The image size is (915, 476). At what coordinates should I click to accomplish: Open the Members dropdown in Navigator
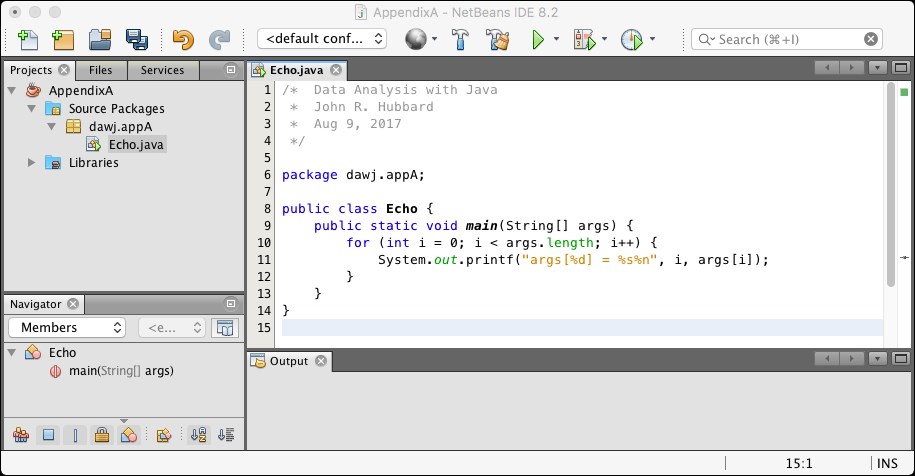tap(66, 327)
